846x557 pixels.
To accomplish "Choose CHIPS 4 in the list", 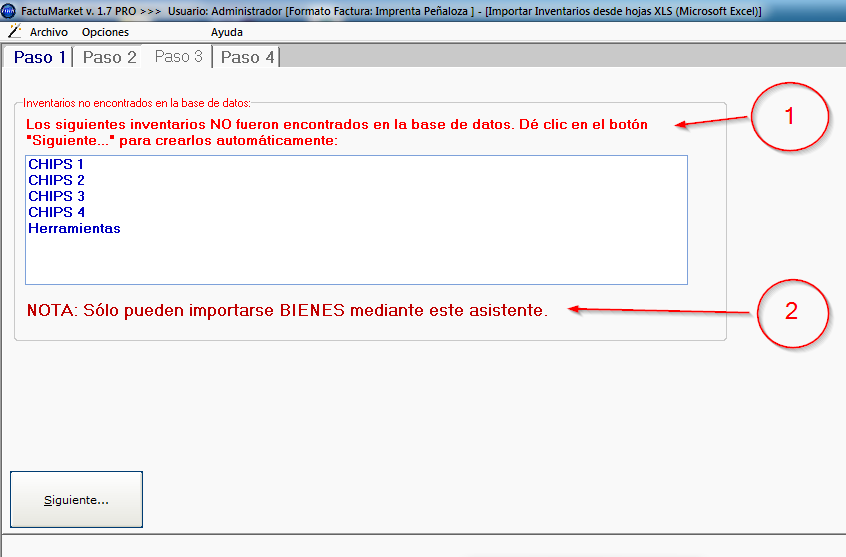I will [x=56, y=212].
